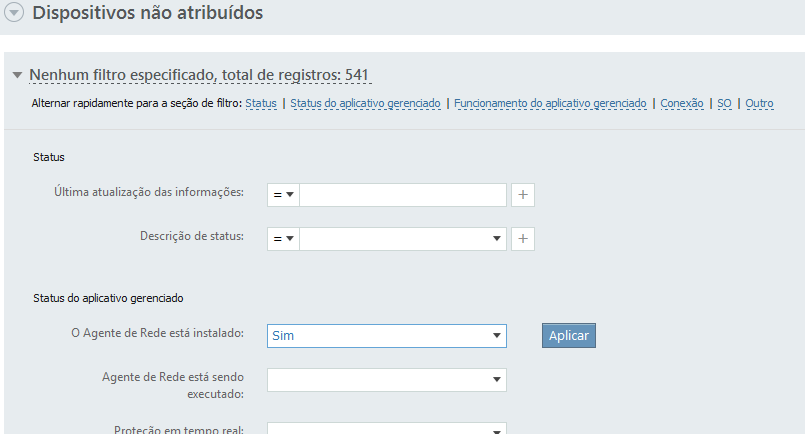The height and width of the screenshot is (434, 805).
Task: Jump to Conexão filter section
Action: [682, 103]
